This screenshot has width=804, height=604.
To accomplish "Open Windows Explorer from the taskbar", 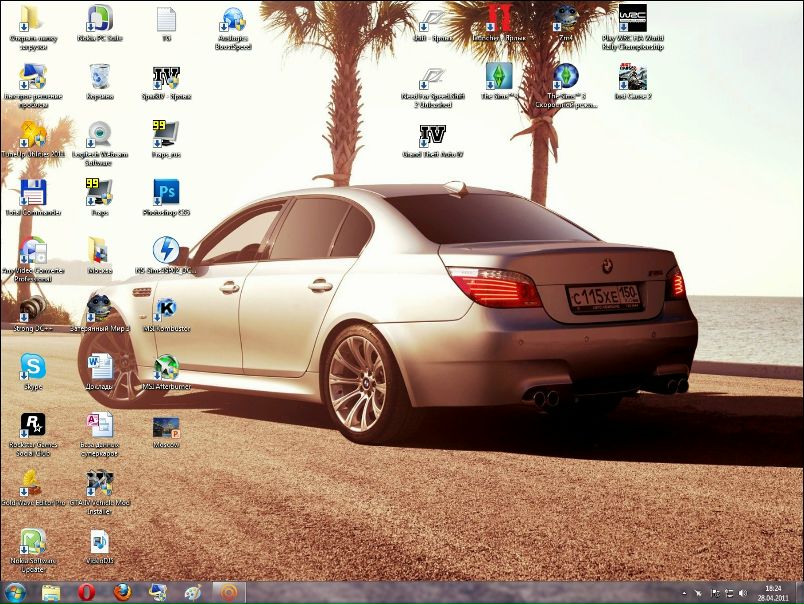I will (51, 593).
